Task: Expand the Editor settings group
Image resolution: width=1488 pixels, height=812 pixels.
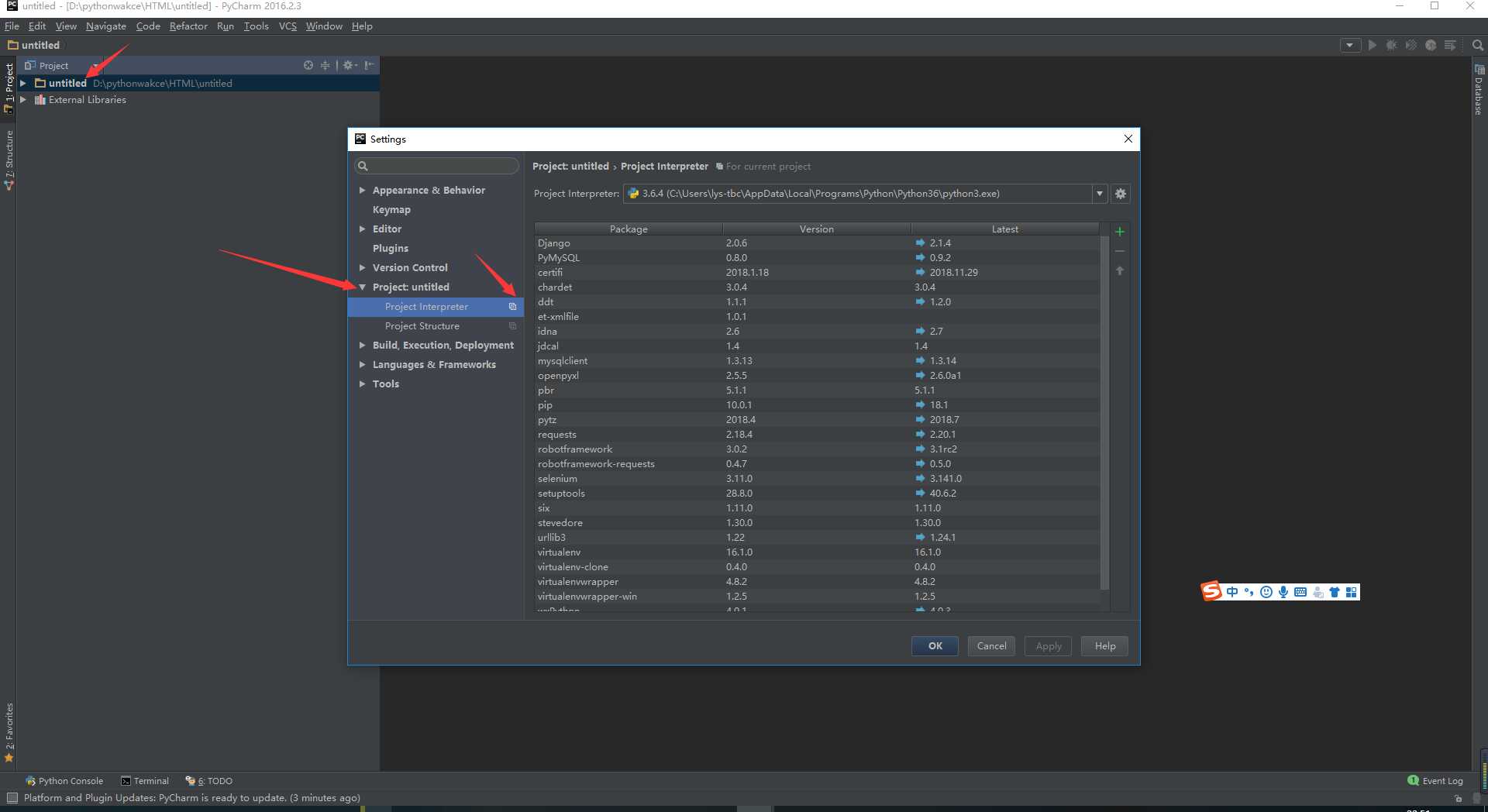Action: [362, 229]
